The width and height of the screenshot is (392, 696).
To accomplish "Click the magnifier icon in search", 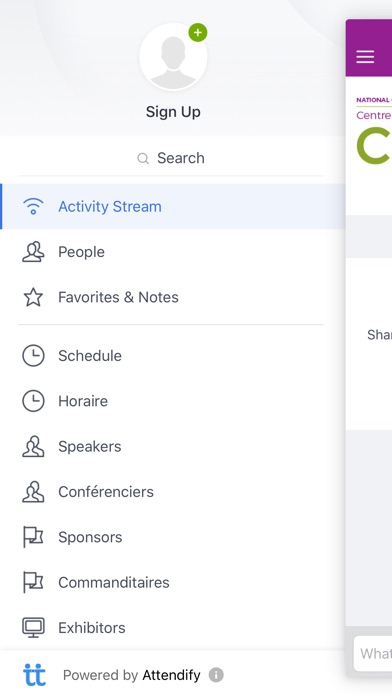I will point(143,158).
